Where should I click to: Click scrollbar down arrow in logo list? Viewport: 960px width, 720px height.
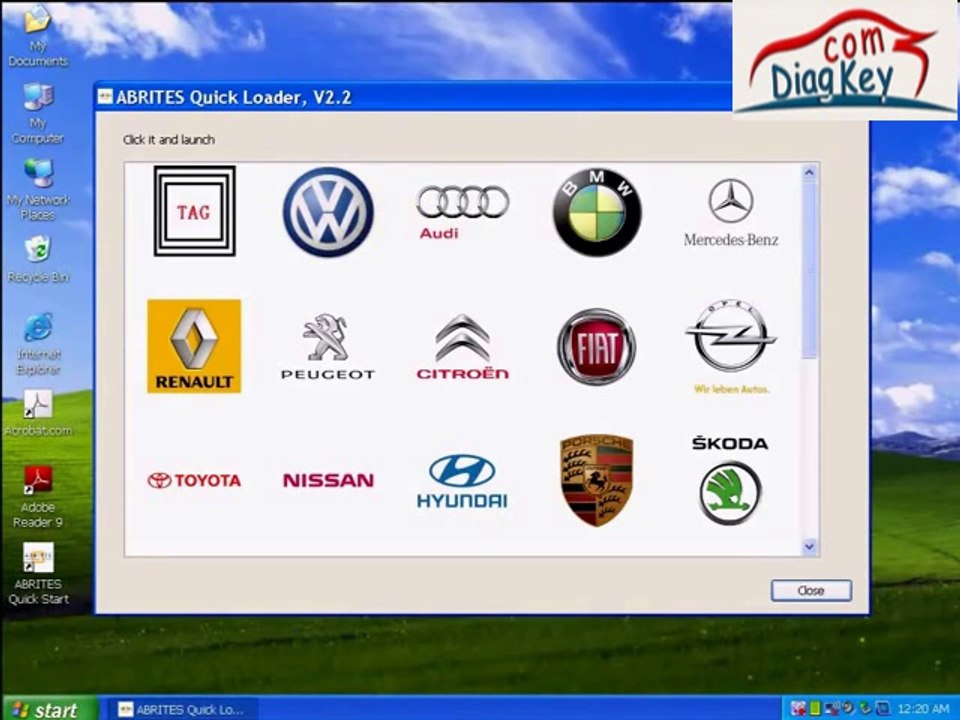[809, 546]
